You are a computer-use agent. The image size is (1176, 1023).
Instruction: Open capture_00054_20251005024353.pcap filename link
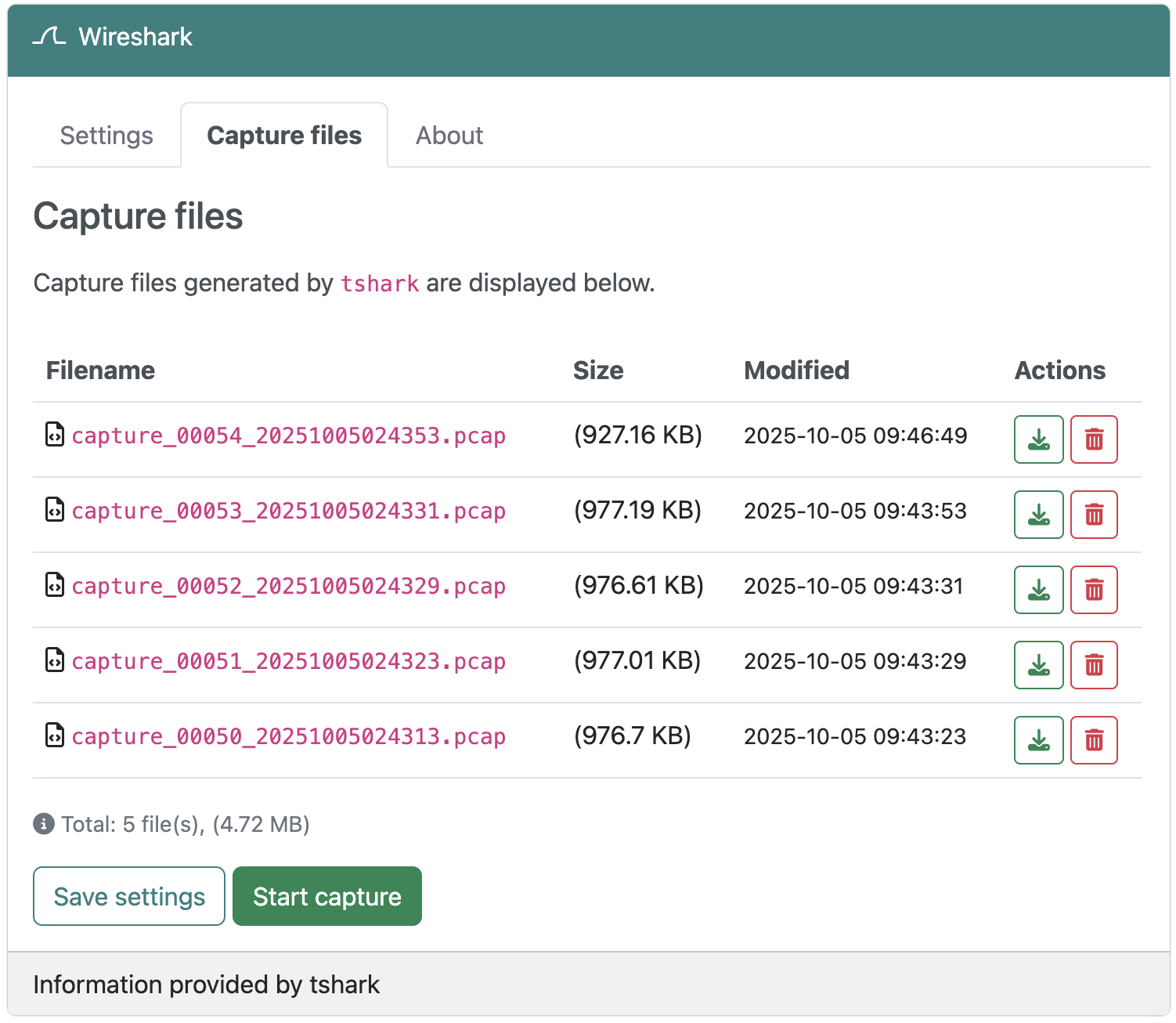[288, 436]
